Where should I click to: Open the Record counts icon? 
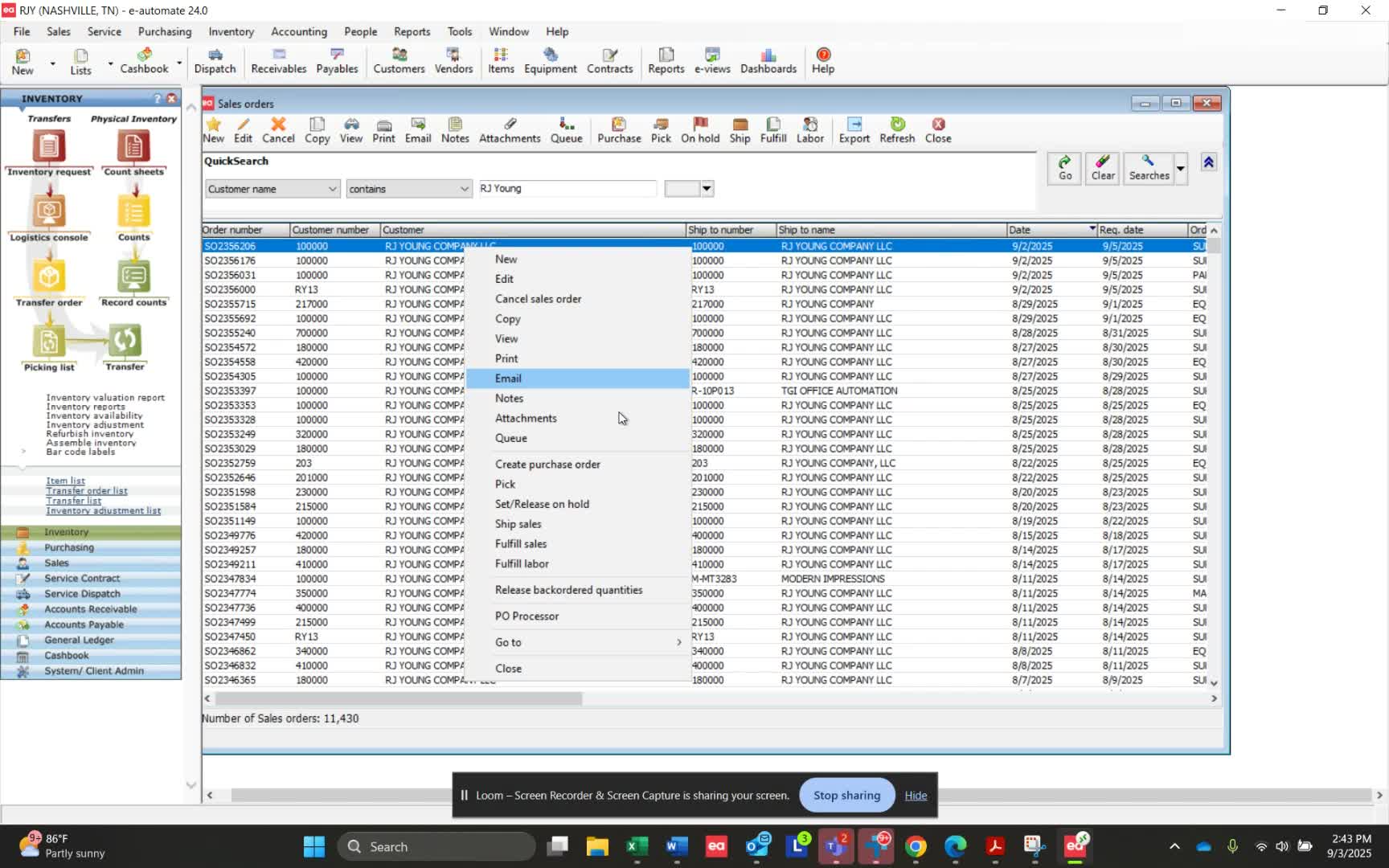[133, 283]
